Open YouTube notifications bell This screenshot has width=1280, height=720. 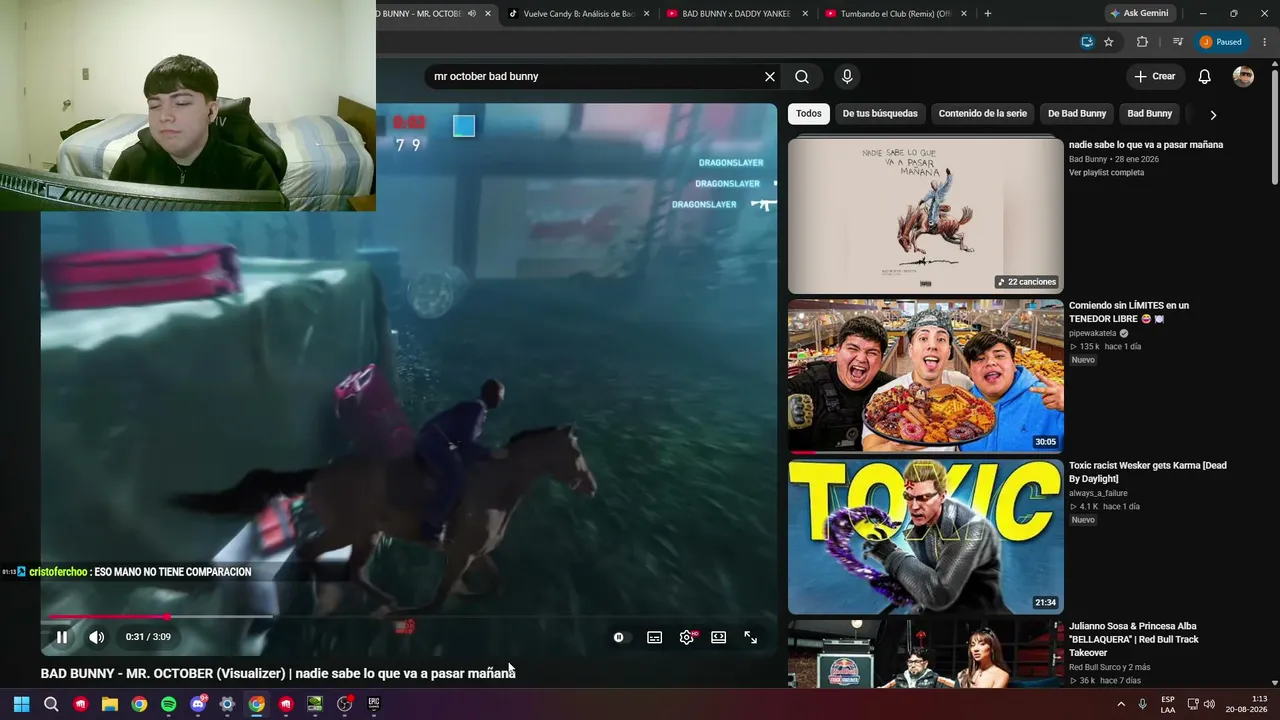point(1205,76)
